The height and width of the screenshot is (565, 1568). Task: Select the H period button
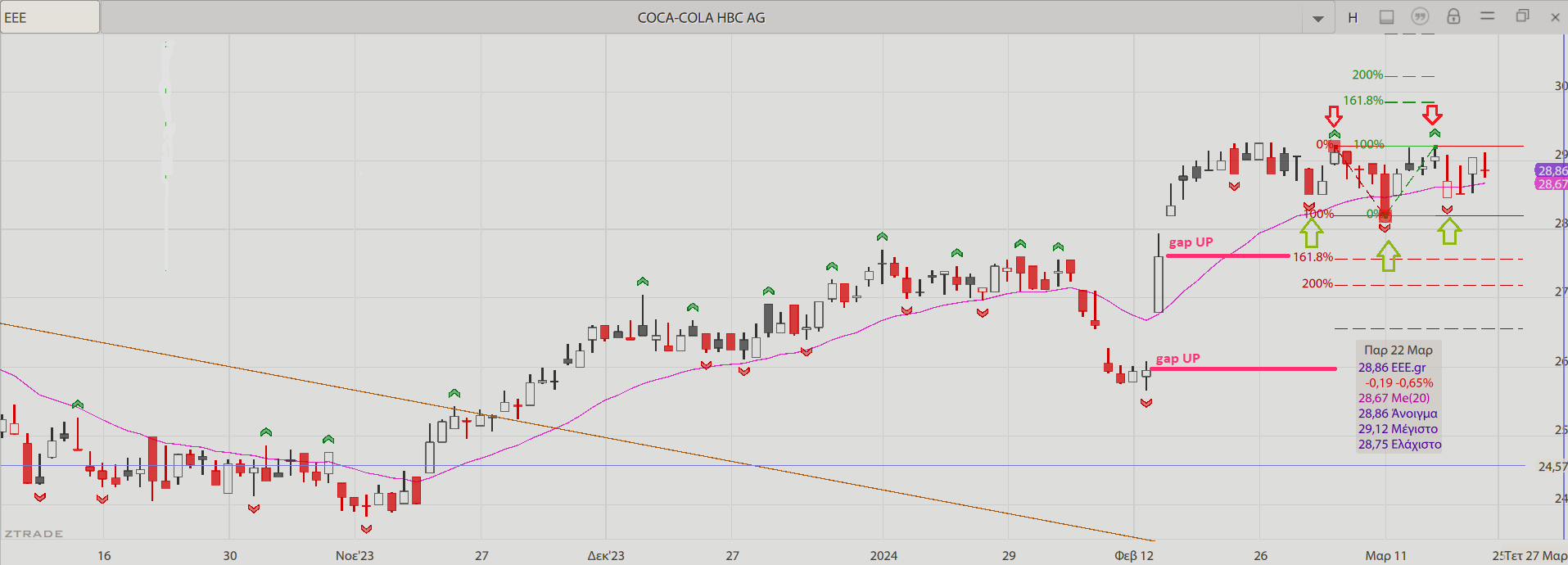(1353, 17)
